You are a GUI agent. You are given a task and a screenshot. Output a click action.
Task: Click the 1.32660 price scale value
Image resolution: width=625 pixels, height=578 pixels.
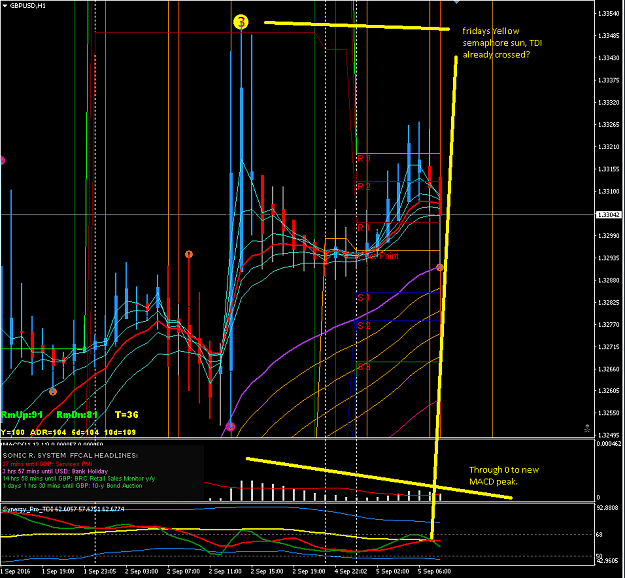tap(609, 370)
